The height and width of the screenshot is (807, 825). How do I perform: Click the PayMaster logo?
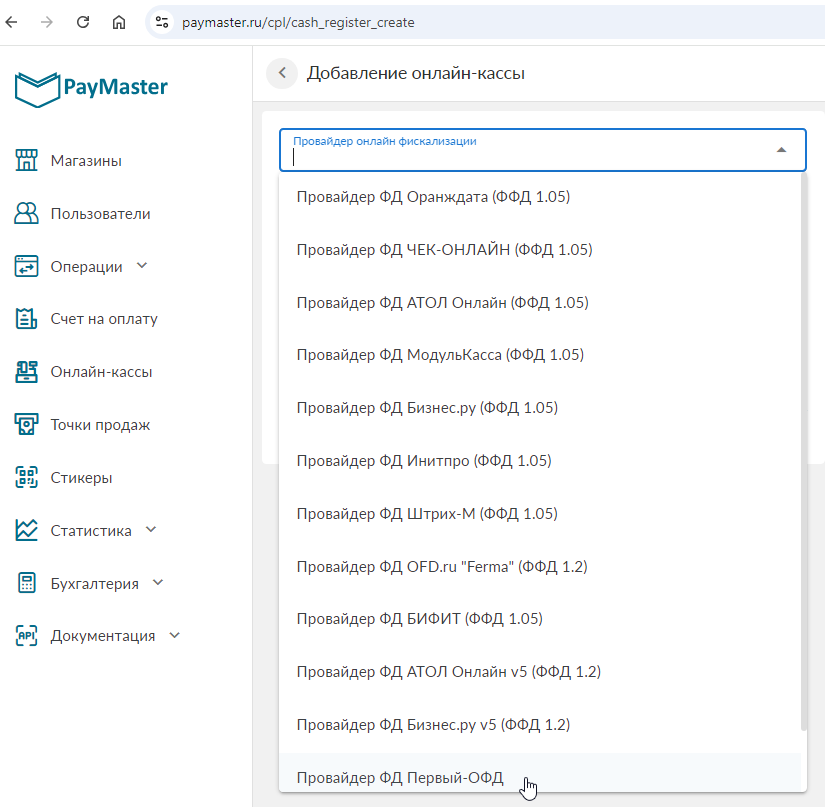click(91, 89)
